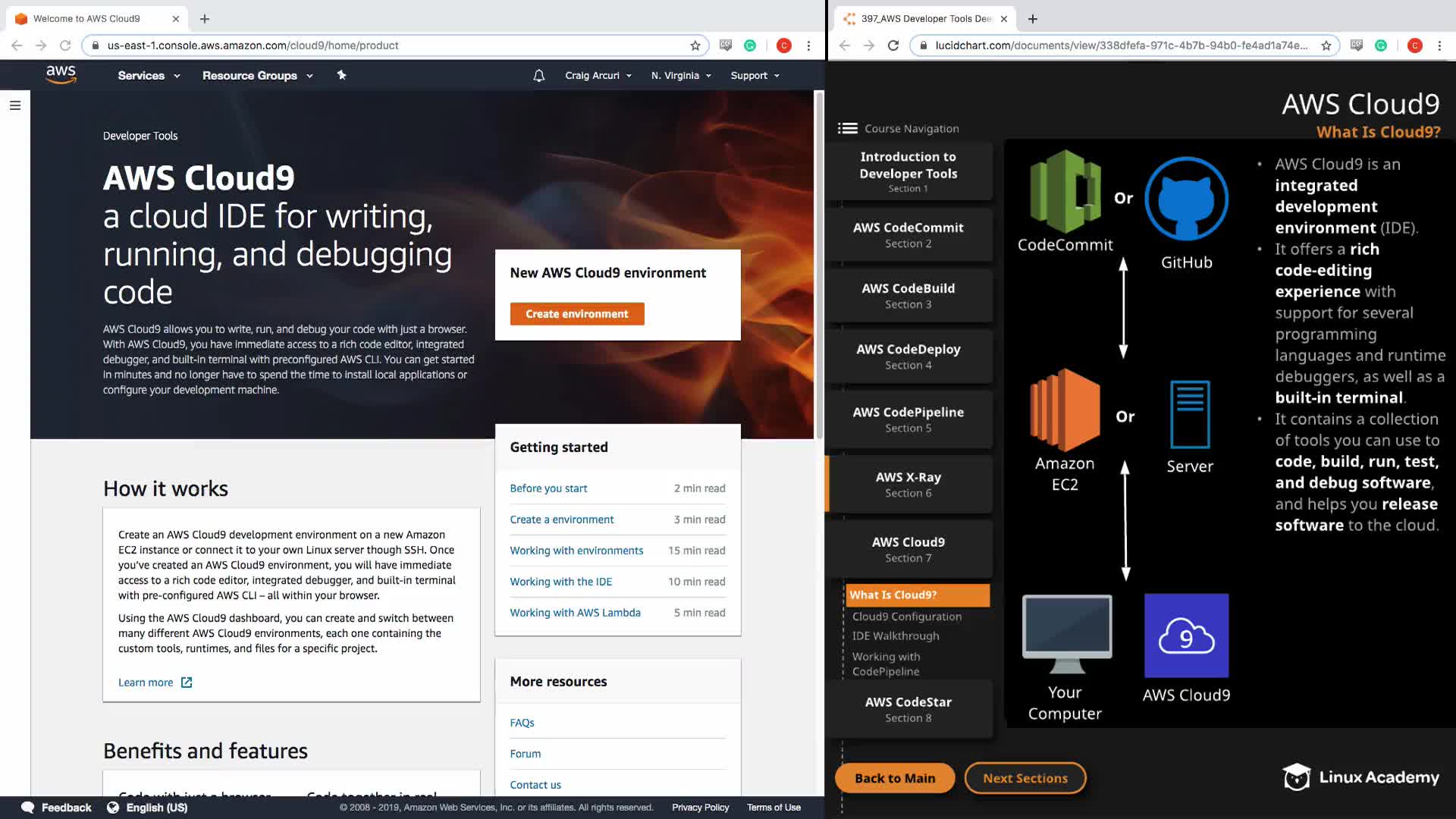Reload the lucidchart browser tab
This screenshot has height=819, width=1456.
[893, 45]
